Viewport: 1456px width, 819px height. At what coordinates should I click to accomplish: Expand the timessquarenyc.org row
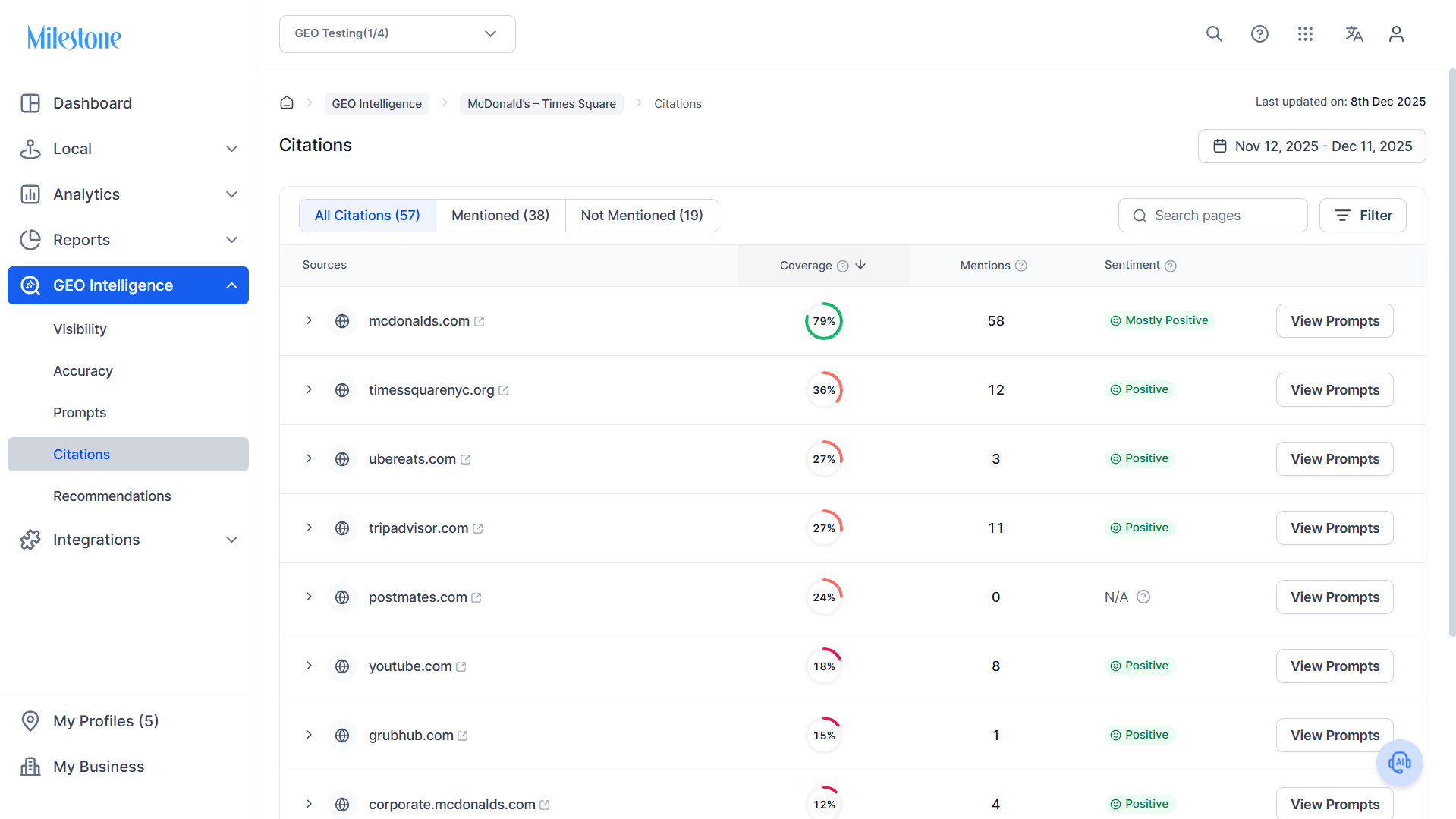[309, 389]
